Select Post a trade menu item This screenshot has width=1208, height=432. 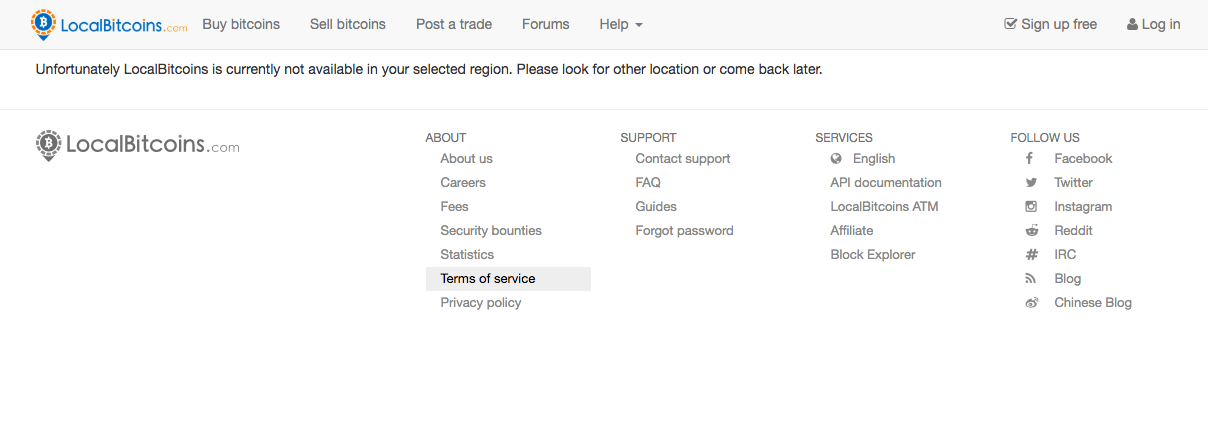(454, 24)
